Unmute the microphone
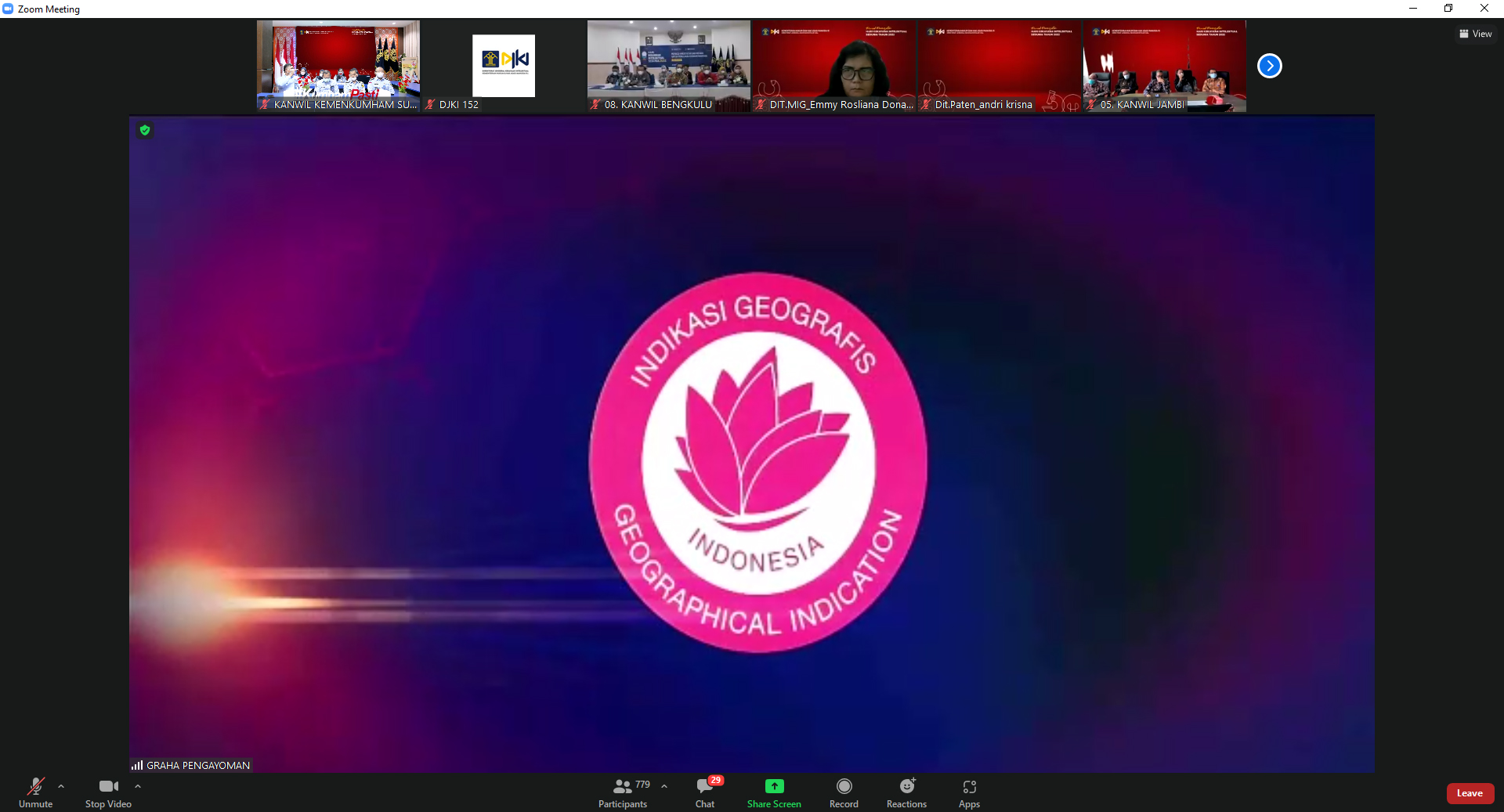The height and width of the screenshot is (812, 1504). point(35,792)
